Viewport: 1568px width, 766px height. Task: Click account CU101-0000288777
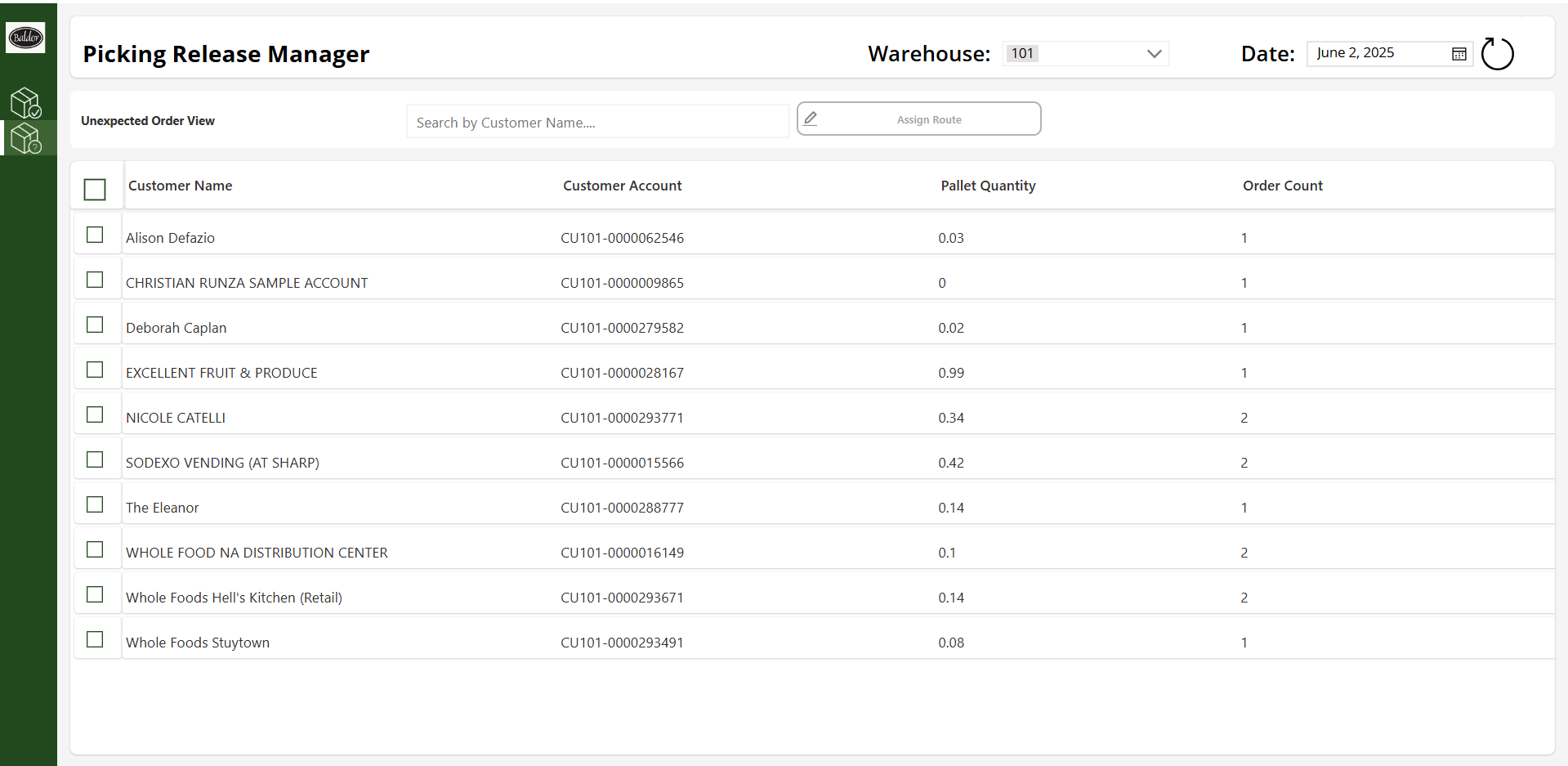(622, 508)
